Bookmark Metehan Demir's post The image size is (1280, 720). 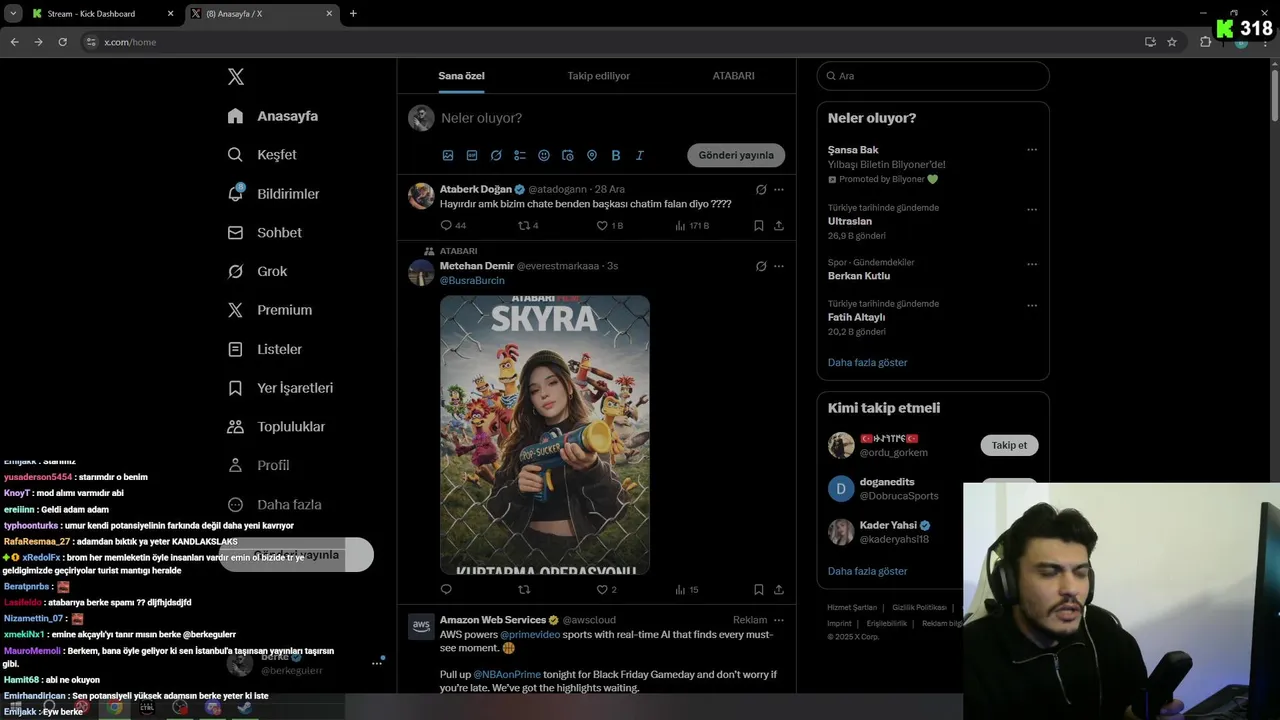759,590
